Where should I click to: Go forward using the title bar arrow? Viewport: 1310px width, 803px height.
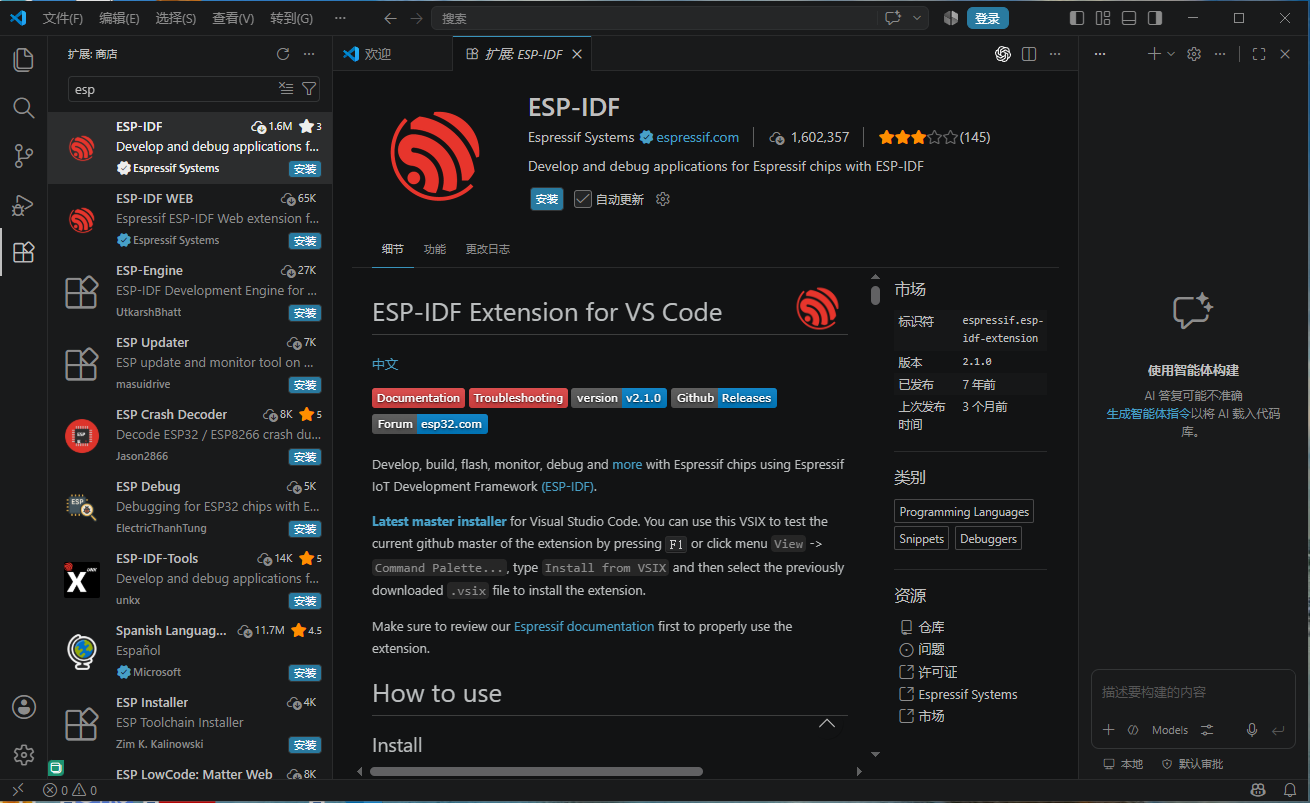click(x=414, y=18)
